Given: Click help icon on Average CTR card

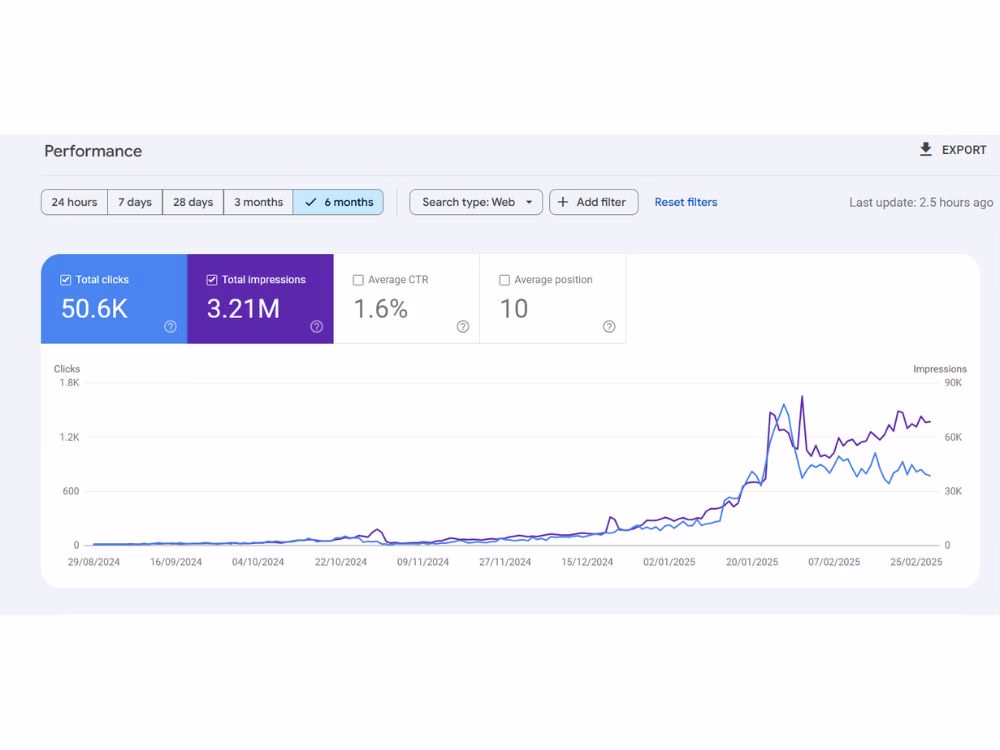Looking at the screenshot, I should (463, 326).
